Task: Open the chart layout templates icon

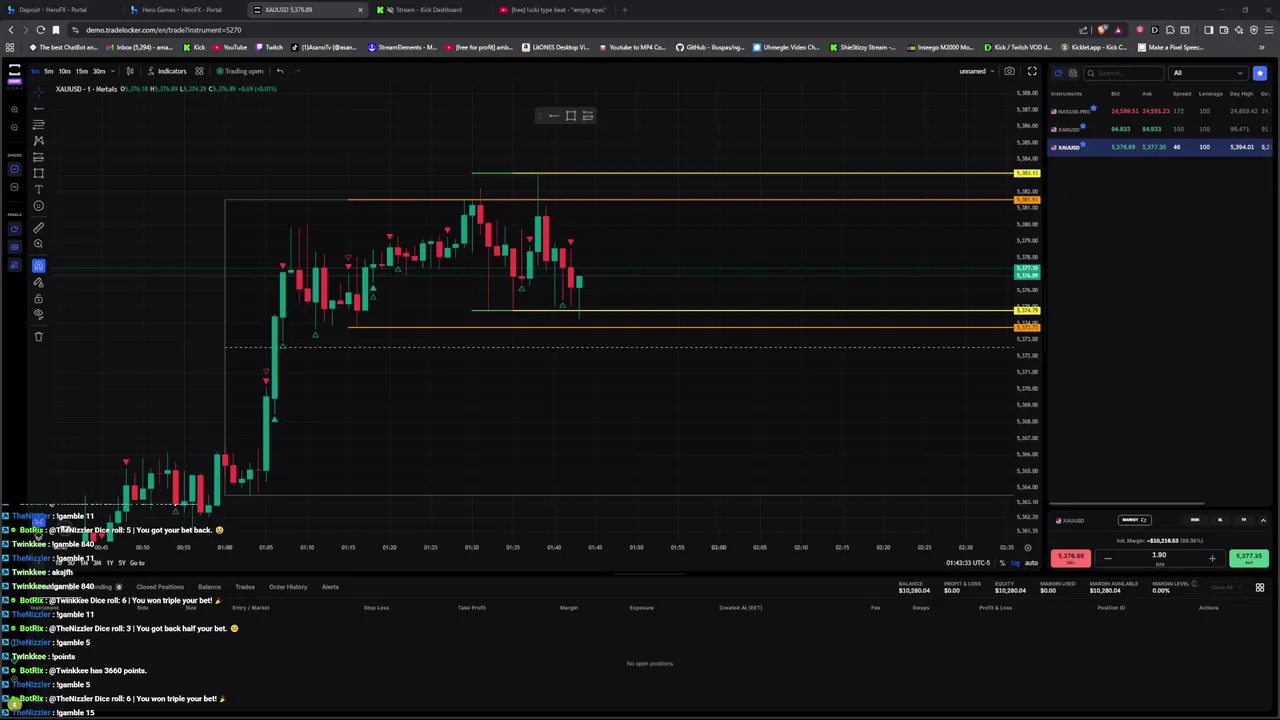Action: pos(199,71)
